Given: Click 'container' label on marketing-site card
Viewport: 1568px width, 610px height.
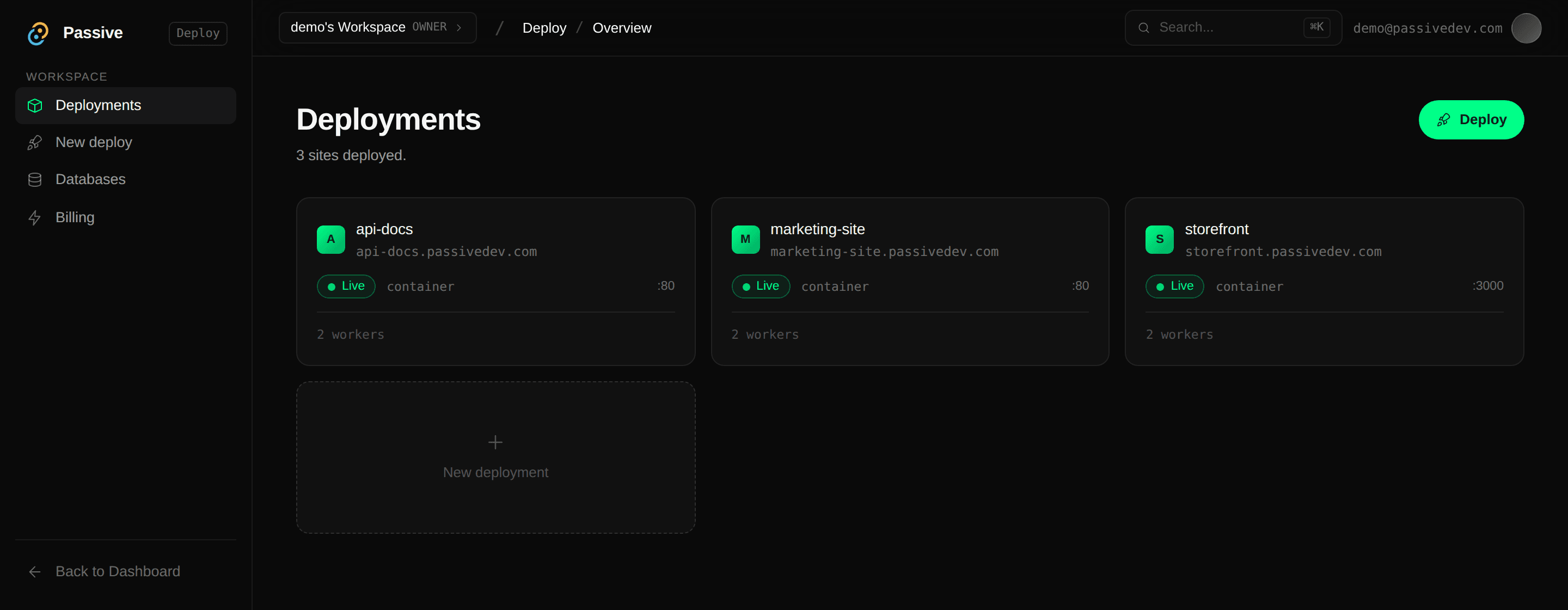Looking at the screenshot, I should [x=835, y=286].
